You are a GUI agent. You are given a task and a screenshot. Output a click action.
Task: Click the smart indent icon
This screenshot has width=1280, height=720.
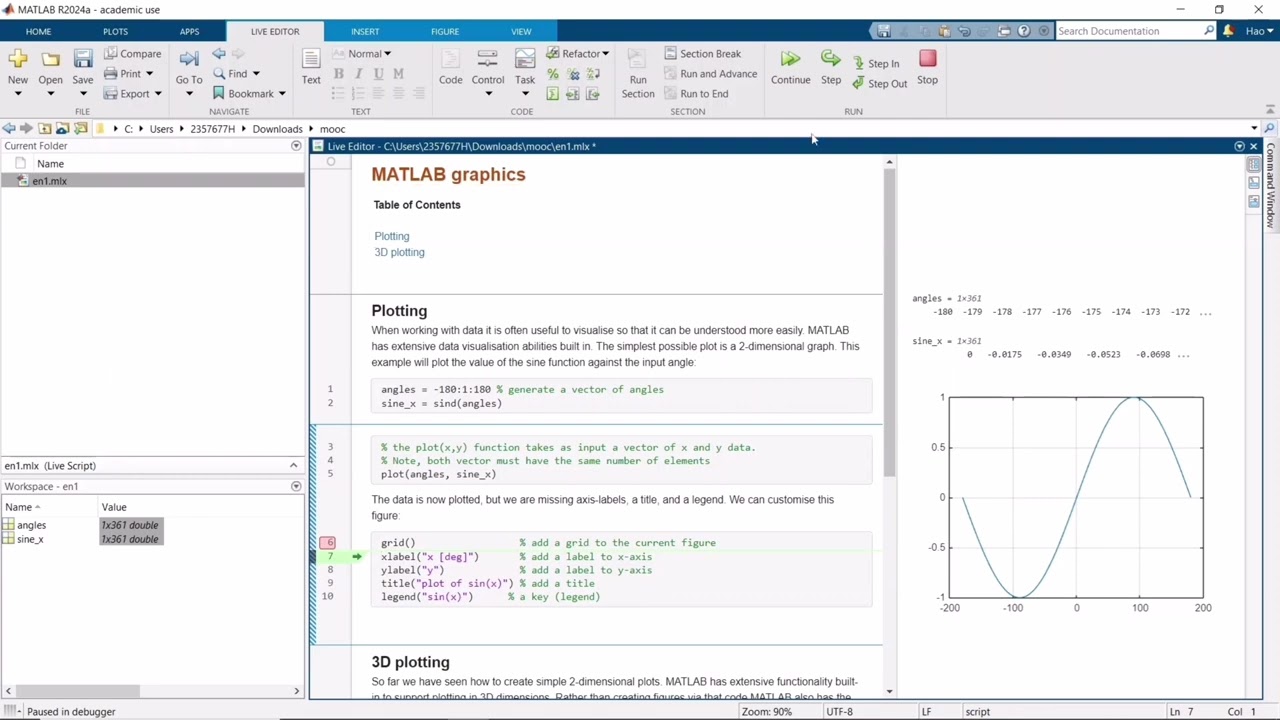tap(553, 94)
